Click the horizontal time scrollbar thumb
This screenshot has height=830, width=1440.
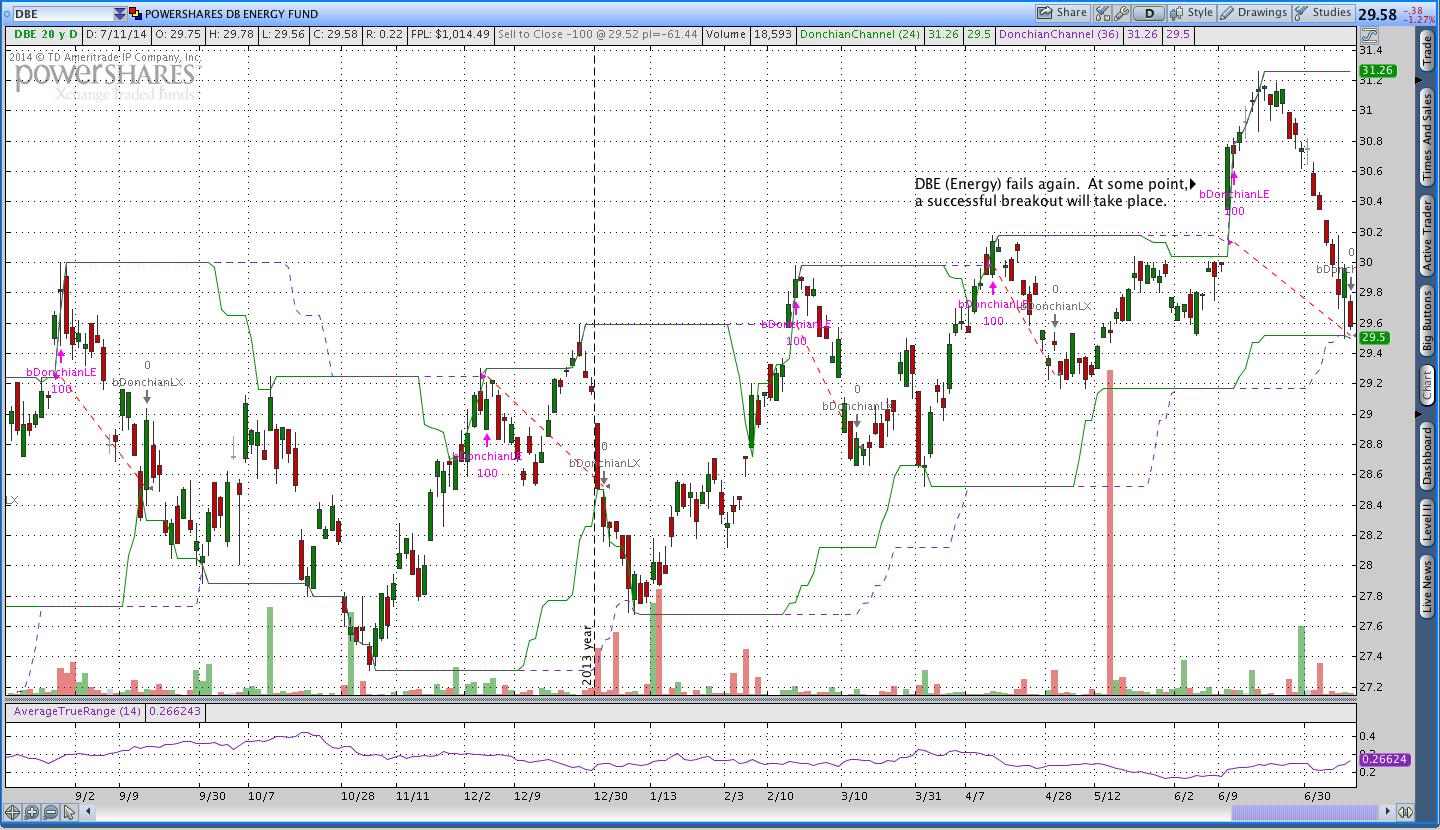point(1305,812)
